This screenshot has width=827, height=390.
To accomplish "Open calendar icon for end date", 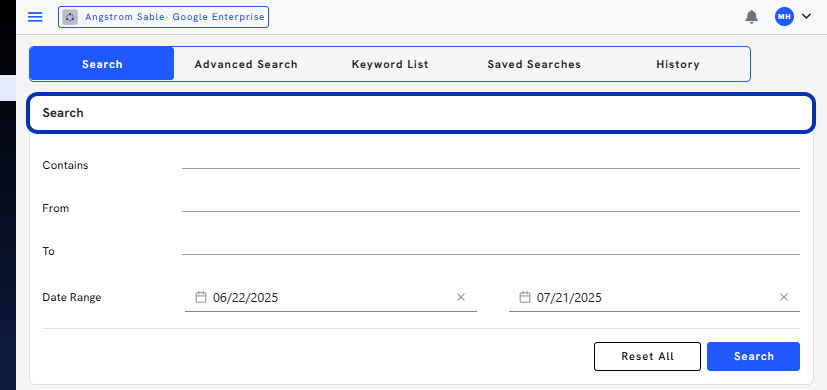I will [524, 297].
